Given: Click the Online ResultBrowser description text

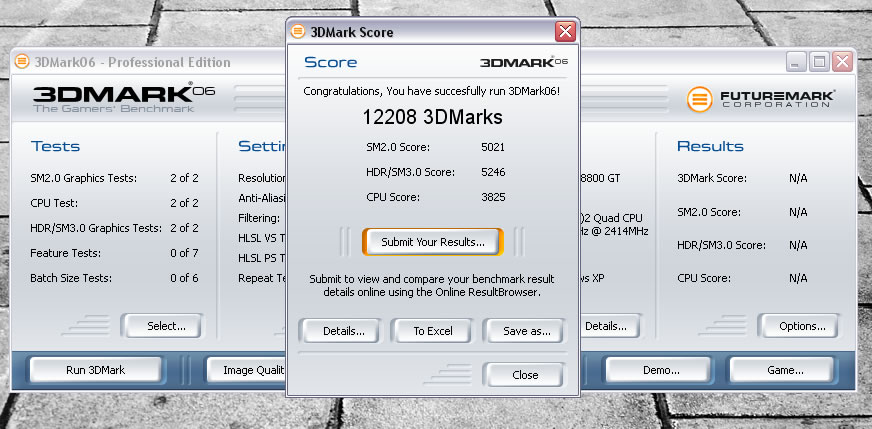Looking at the screenshot, I should 432,285.
